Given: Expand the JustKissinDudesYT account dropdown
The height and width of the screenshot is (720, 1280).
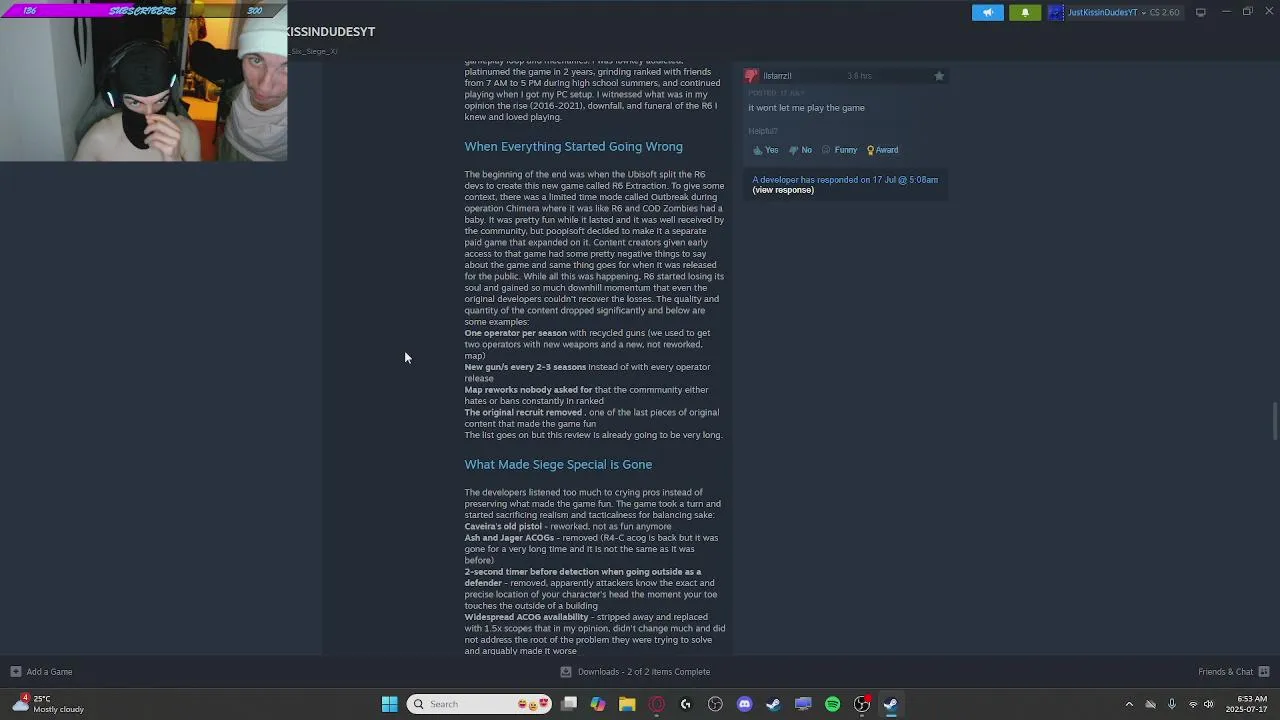Looking at the screenshot, I should (1144, 12).
